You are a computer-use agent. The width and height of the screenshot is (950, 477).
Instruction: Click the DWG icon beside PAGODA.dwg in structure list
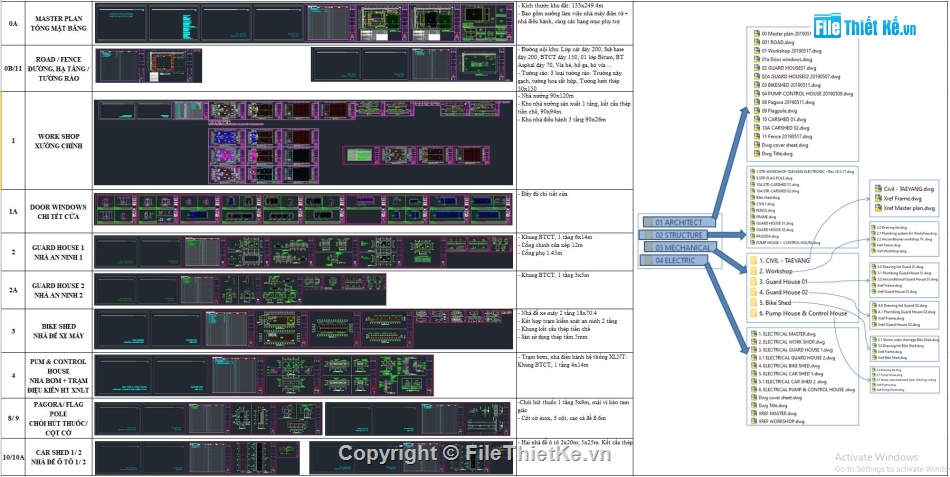(752, 236)
